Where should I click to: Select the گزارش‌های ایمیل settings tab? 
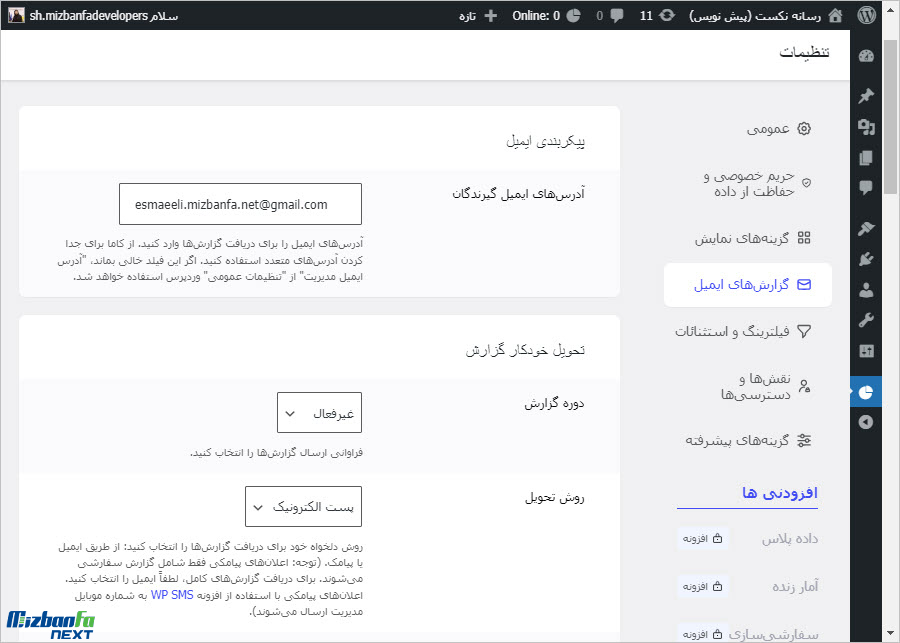[x=747, y=285]
